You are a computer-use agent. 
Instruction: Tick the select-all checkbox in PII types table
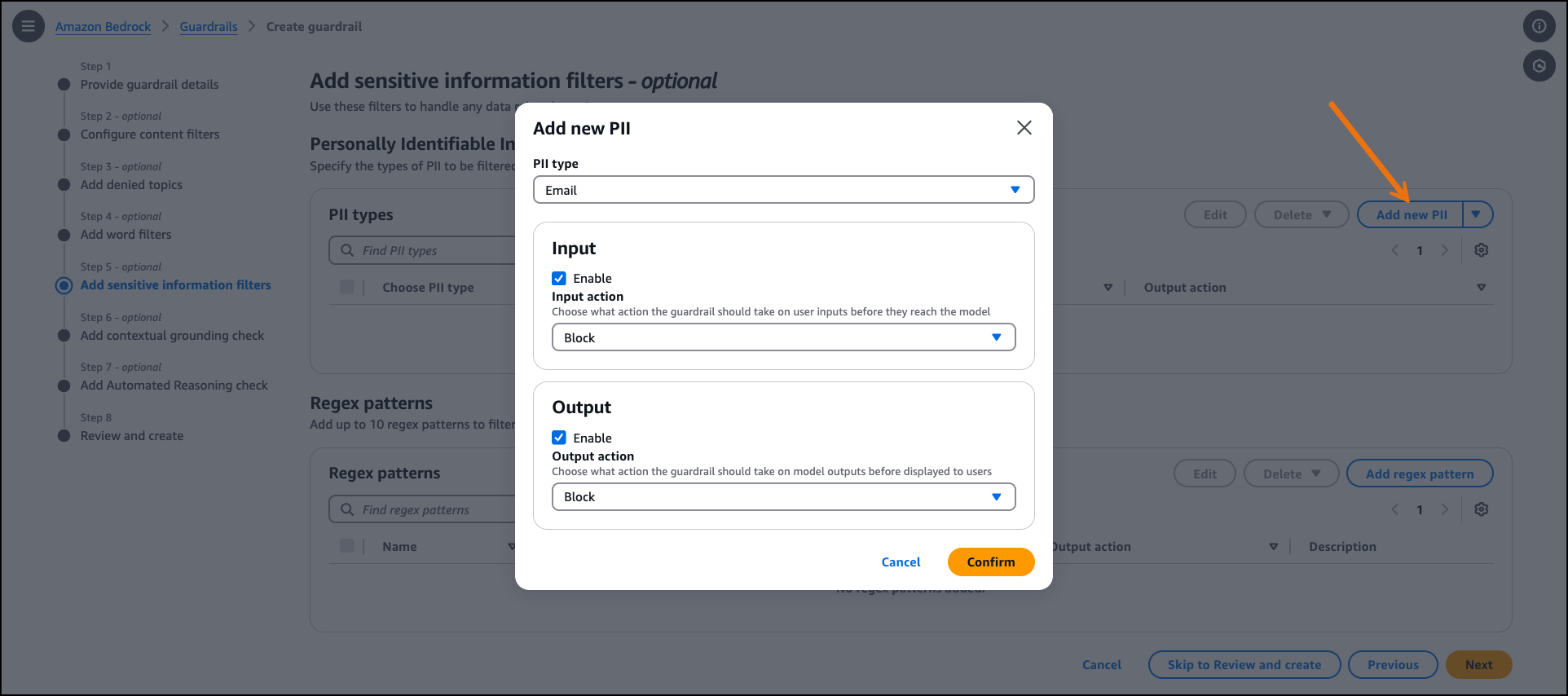click(347, 287)
